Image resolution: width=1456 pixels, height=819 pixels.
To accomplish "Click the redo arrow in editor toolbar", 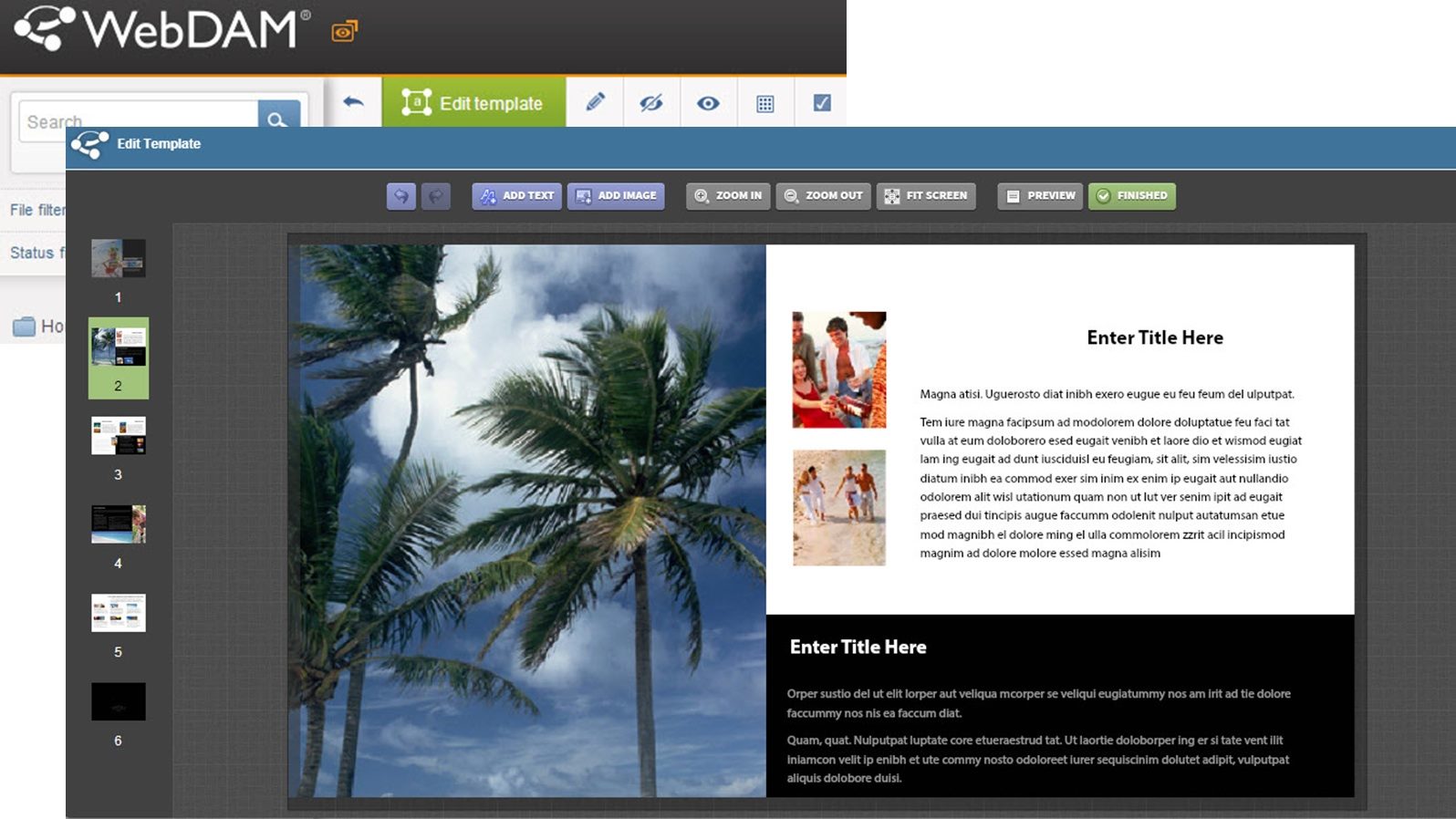I will 436,196.
